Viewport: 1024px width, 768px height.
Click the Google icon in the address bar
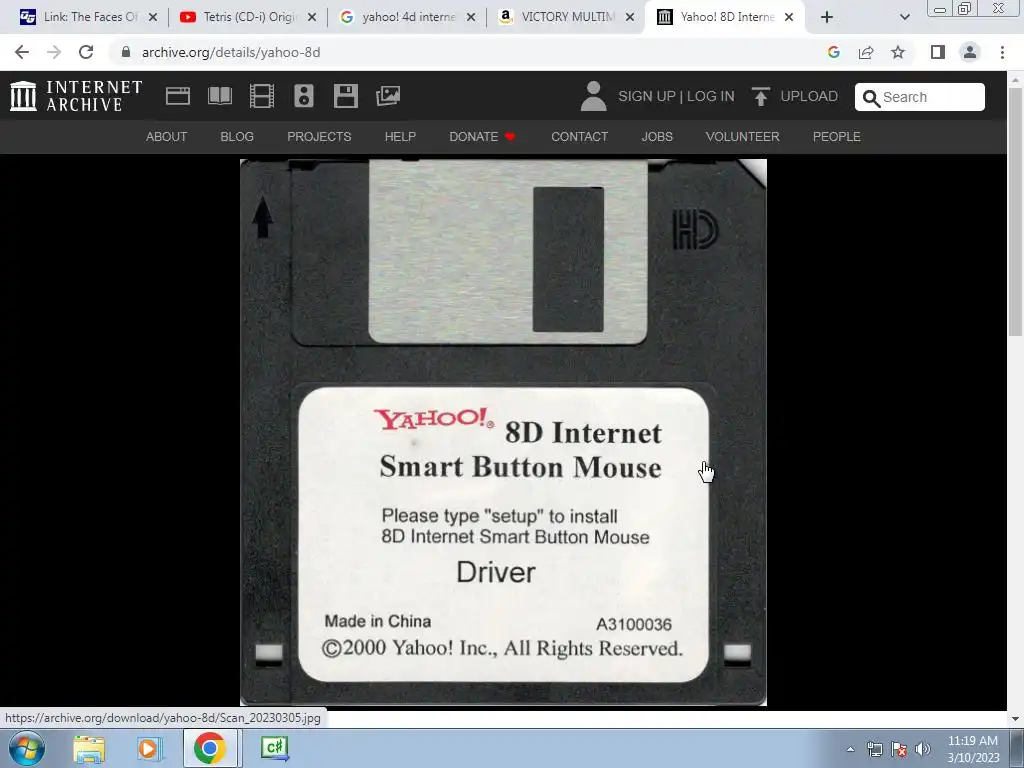pyautogui.click(x=833, y=52)
